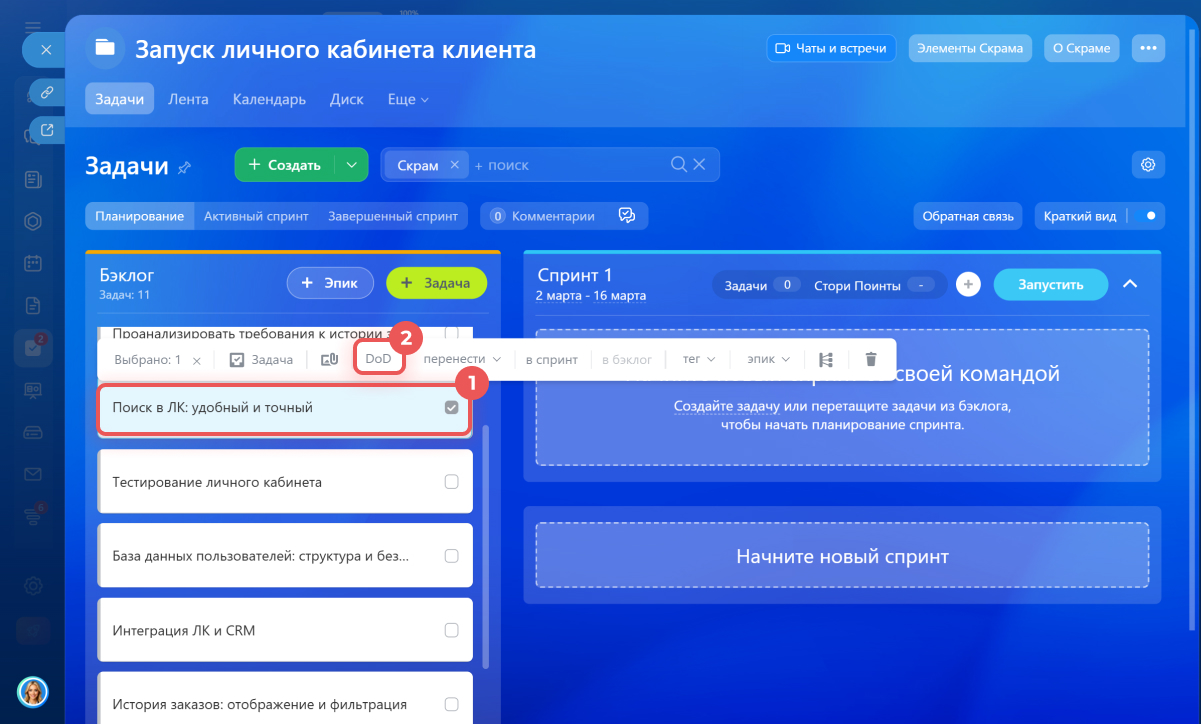Open tasks sidebar icon with badge 2
Screen dimensions: 1201x724
(33, 347)
